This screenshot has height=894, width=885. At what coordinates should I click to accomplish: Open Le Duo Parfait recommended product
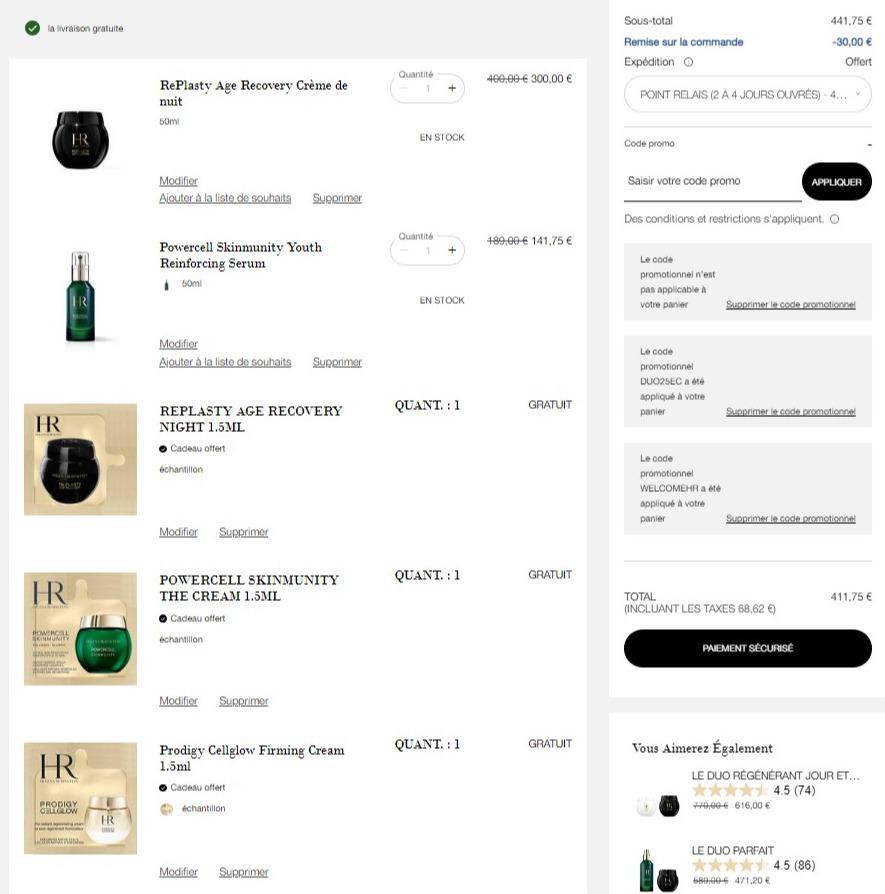point(732,850)
